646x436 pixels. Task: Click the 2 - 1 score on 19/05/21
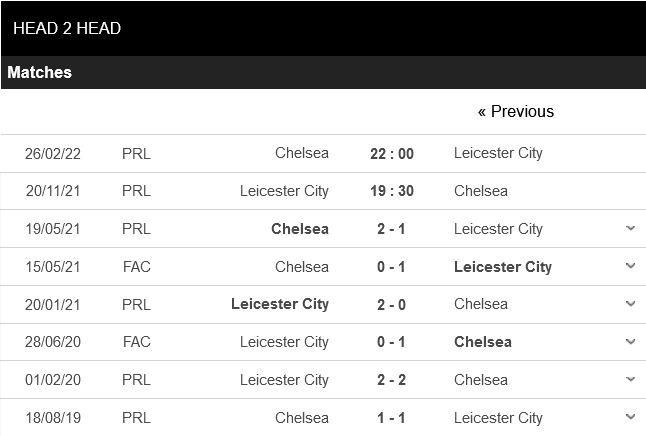(x=391, y=229)
